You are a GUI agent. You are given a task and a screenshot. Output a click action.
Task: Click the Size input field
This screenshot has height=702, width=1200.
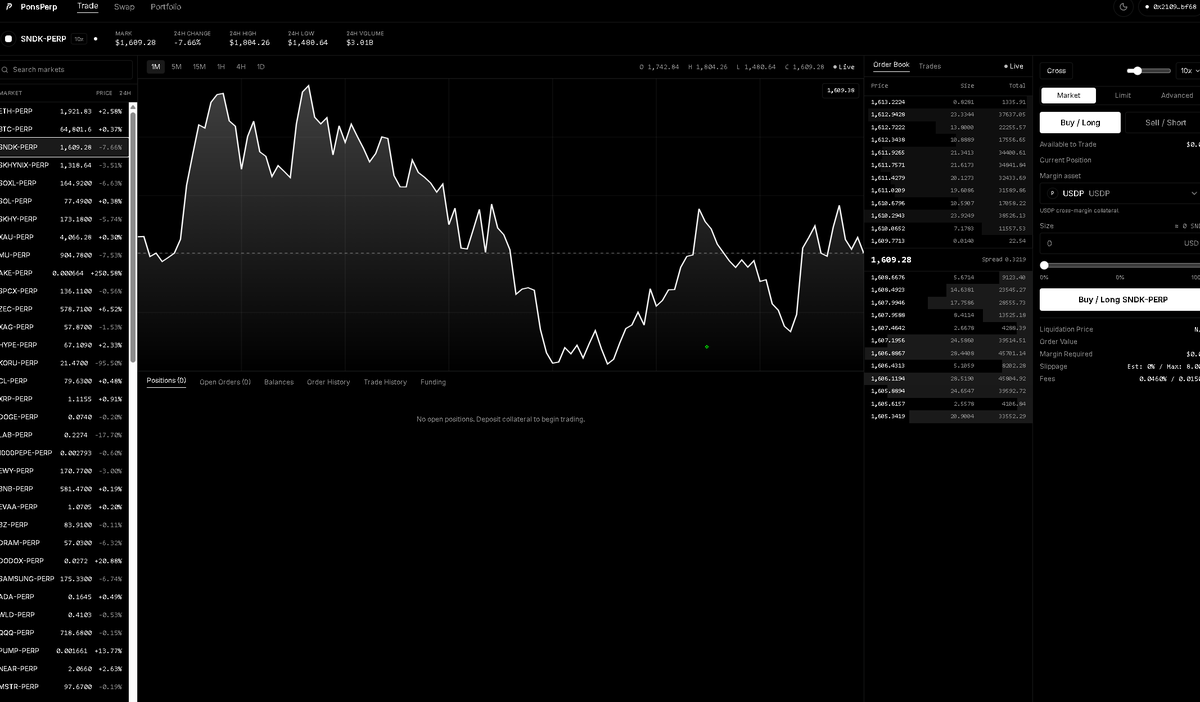point(1120,243)
